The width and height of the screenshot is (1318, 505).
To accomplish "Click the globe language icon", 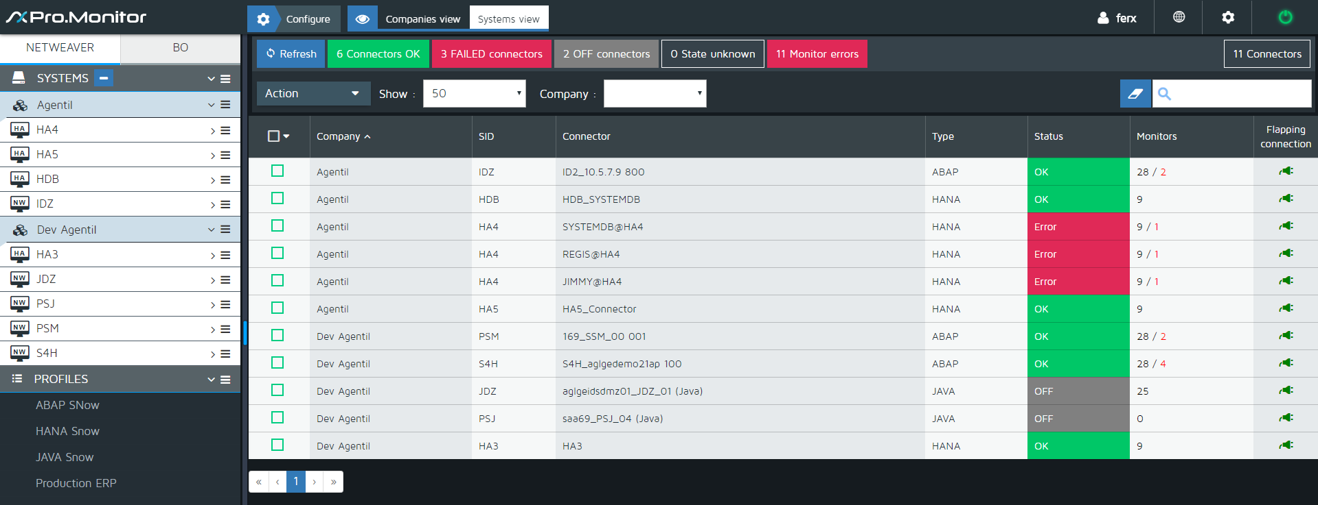I will click(x=1179, y=17).
